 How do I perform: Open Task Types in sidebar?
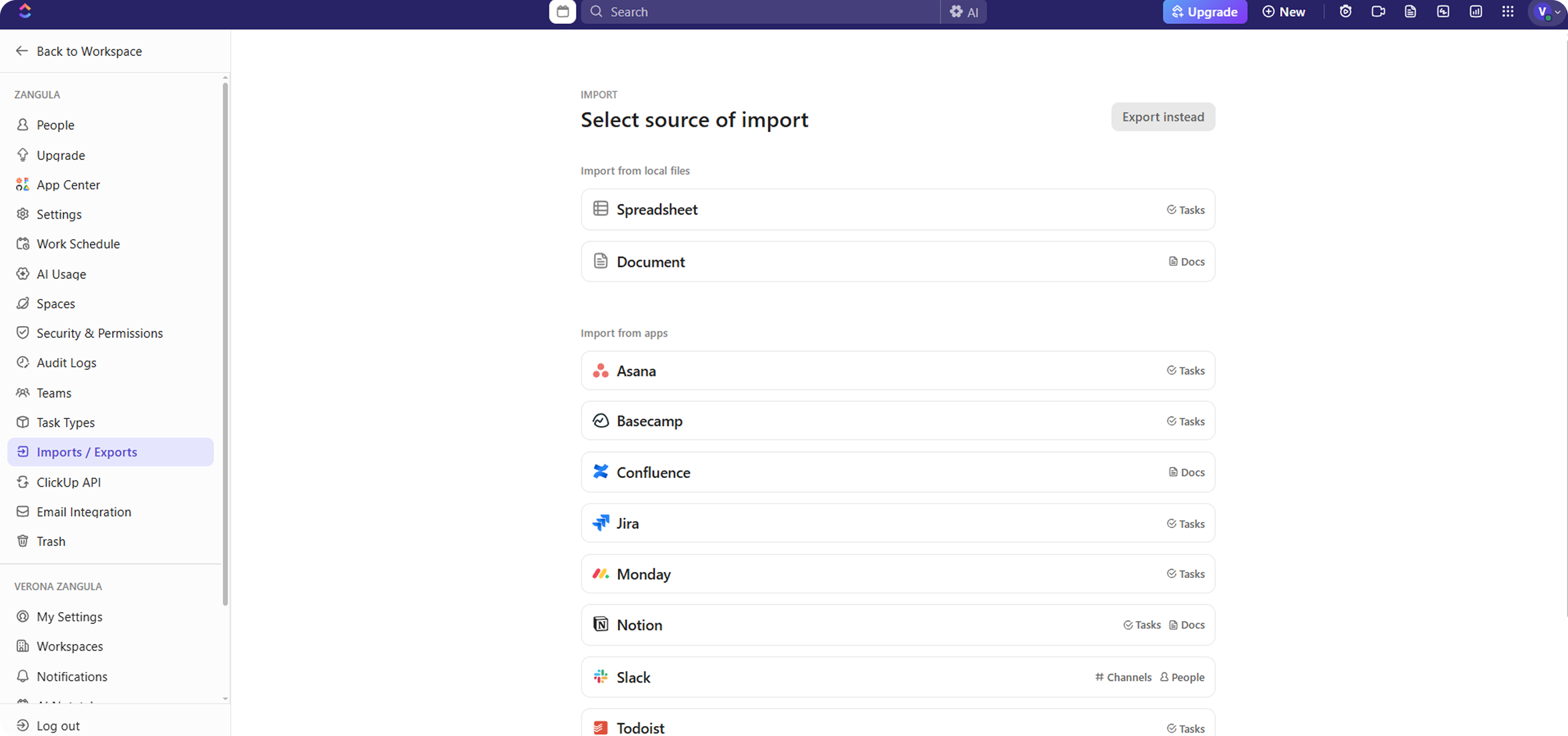(x=111, y=423)
